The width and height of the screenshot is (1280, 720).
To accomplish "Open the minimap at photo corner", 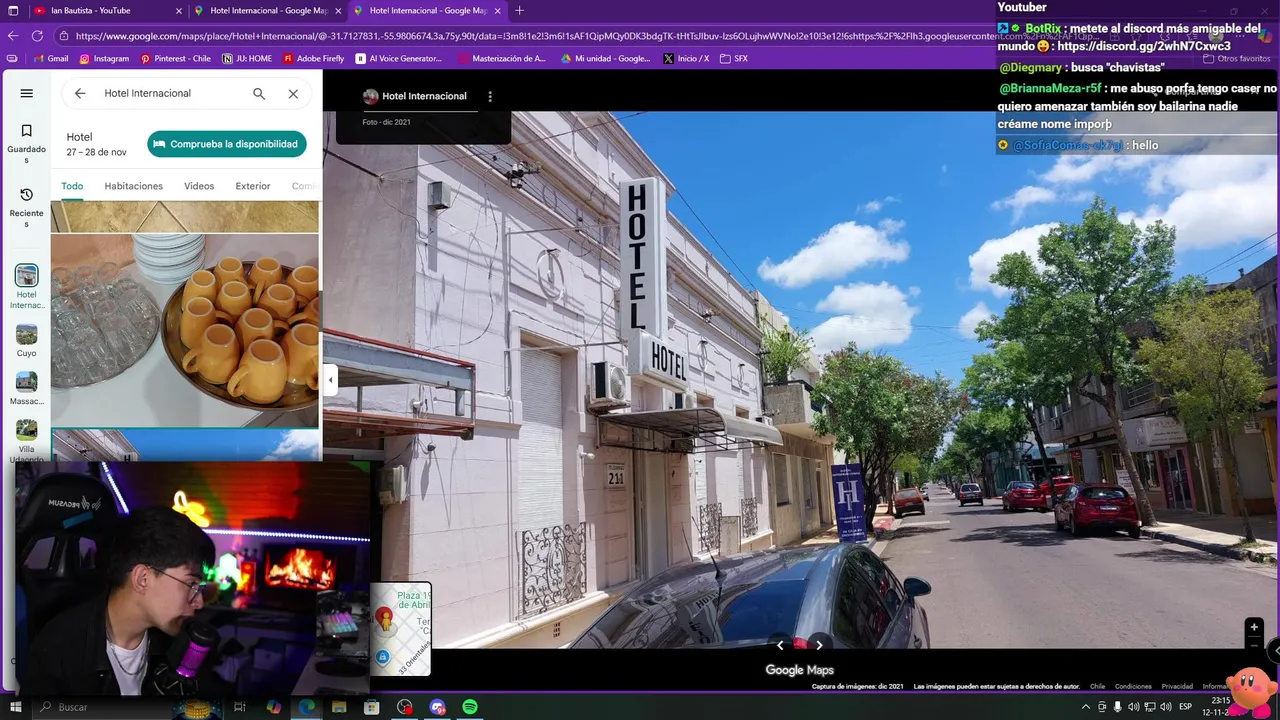I will pos(401,629).
